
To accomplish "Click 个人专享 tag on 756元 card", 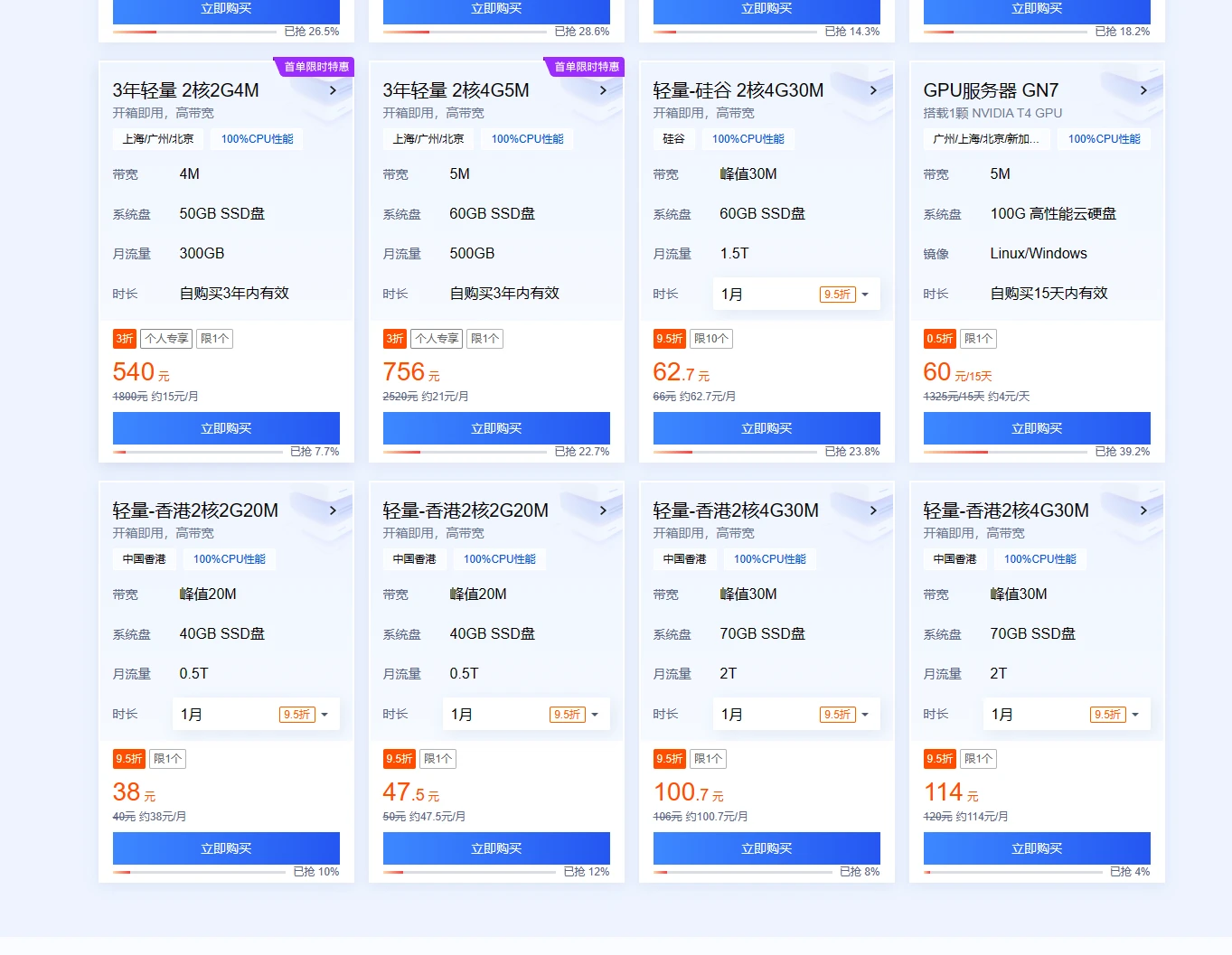I will 437,339.
